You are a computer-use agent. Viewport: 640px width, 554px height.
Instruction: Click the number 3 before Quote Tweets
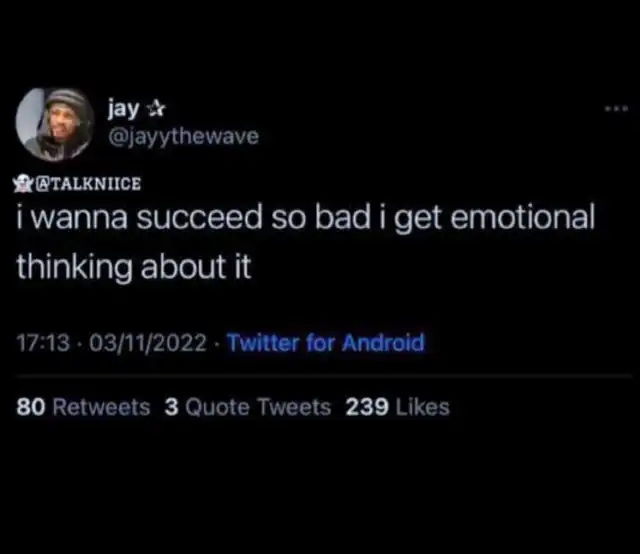pyautogui.click(x=171, y=407)
